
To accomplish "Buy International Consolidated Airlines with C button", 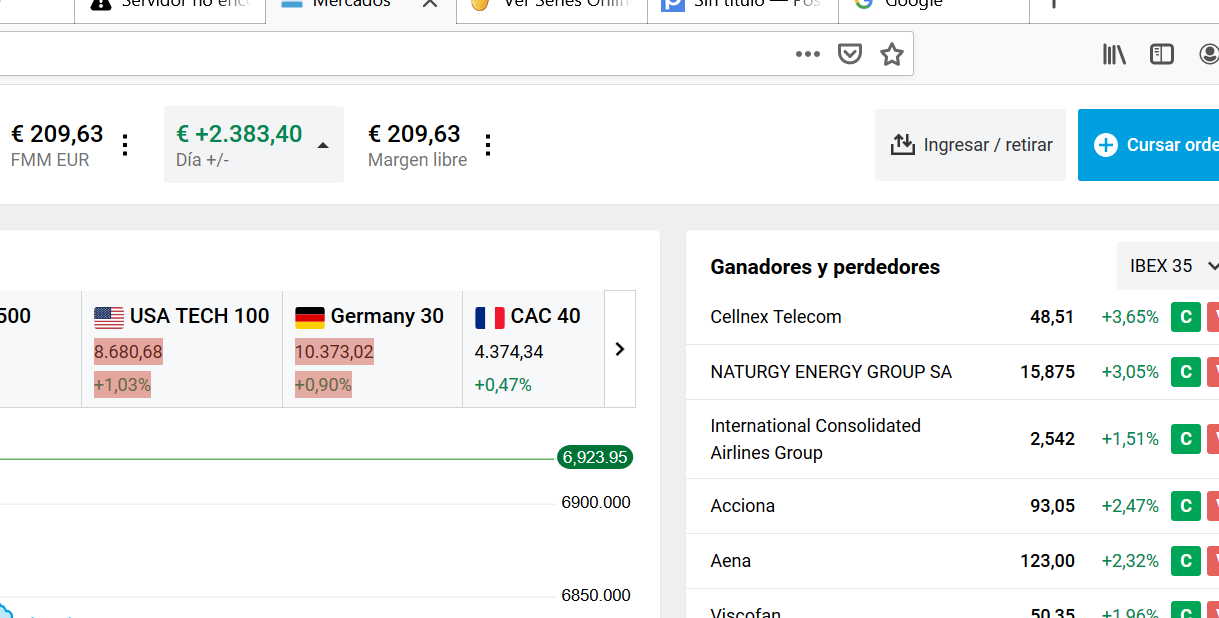I will pyautogui.click(x=1185, y=439).
